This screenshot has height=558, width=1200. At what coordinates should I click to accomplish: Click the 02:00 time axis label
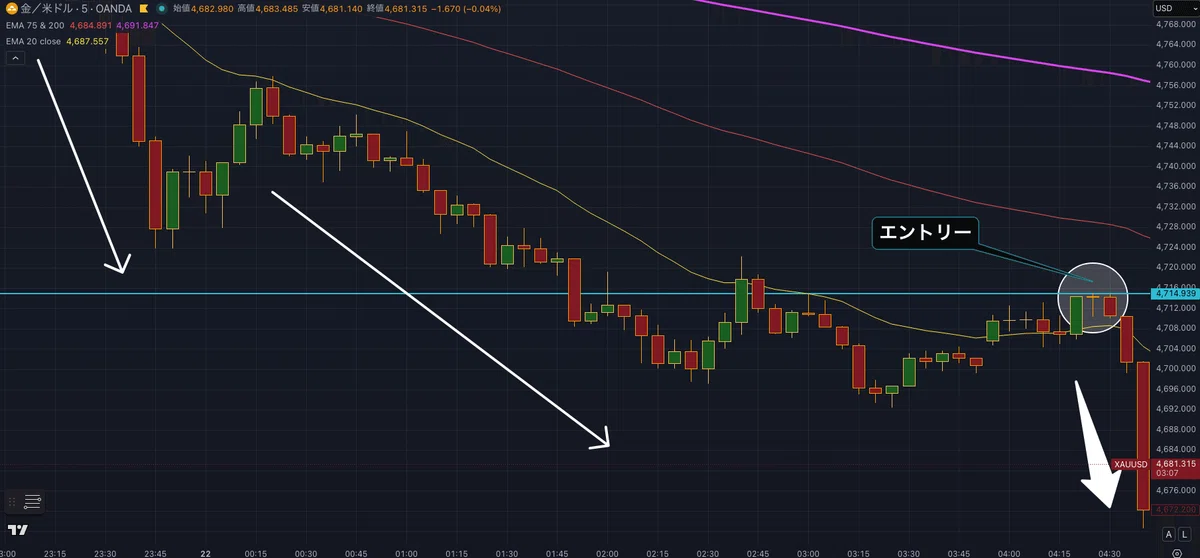[608, 552]
